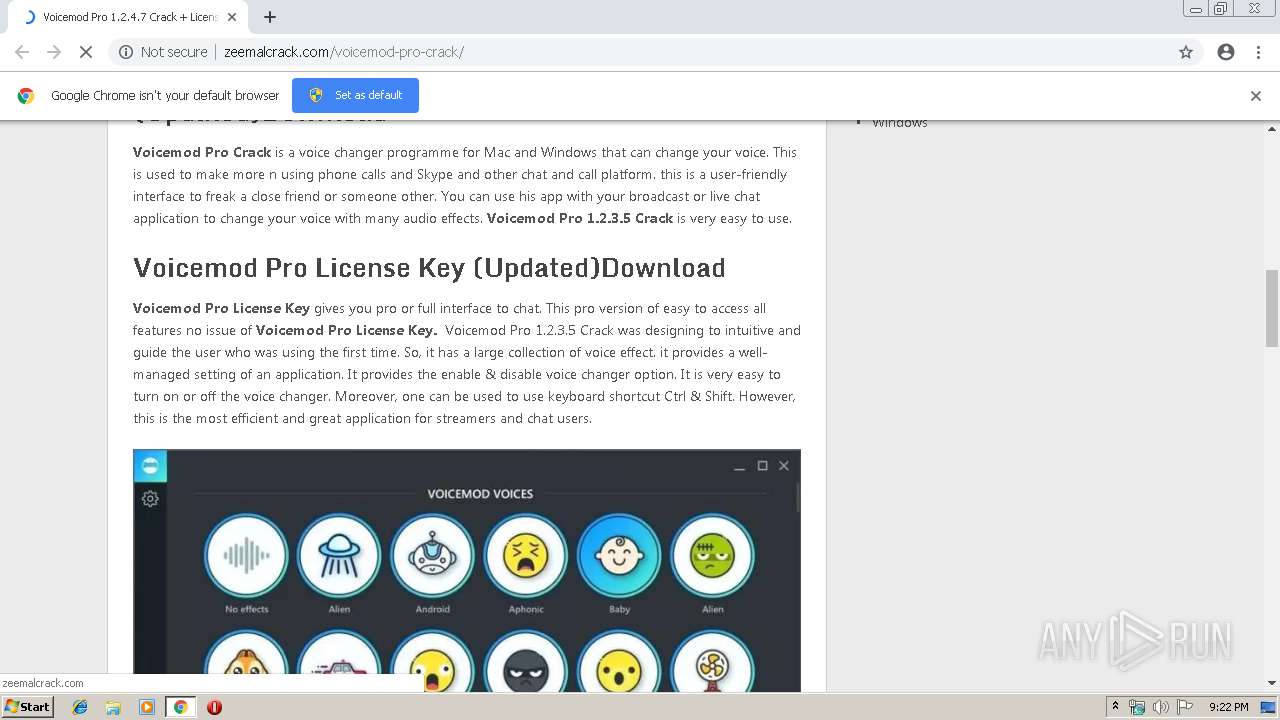Open Chrome's three-dot menu

[1258, 52]
